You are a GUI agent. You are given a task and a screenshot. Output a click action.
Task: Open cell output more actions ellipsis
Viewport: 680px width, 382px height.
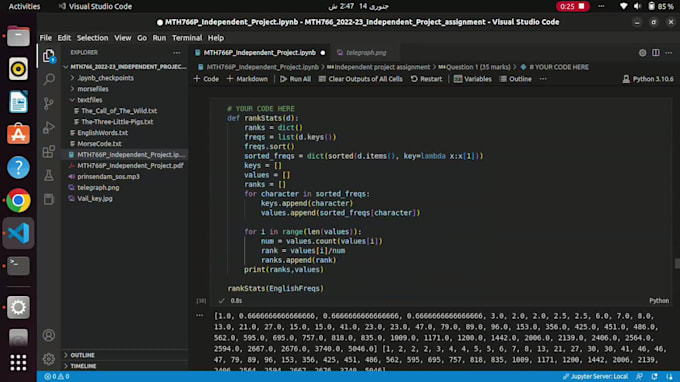click(199, 316)
